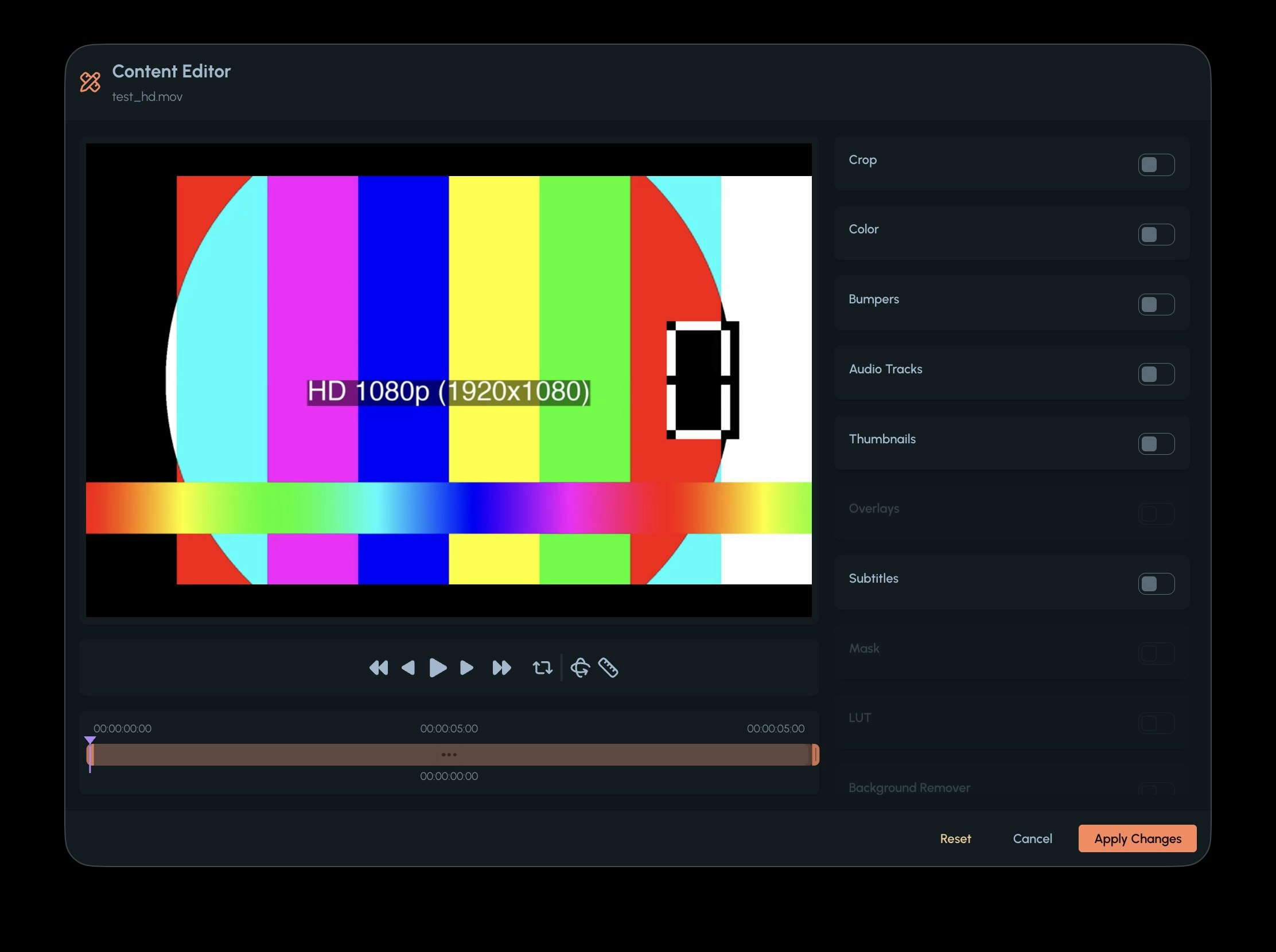1276x952 pixels.
Task: Open the Overlays section
Action: pyautogui.click(x=1156, y=513)
